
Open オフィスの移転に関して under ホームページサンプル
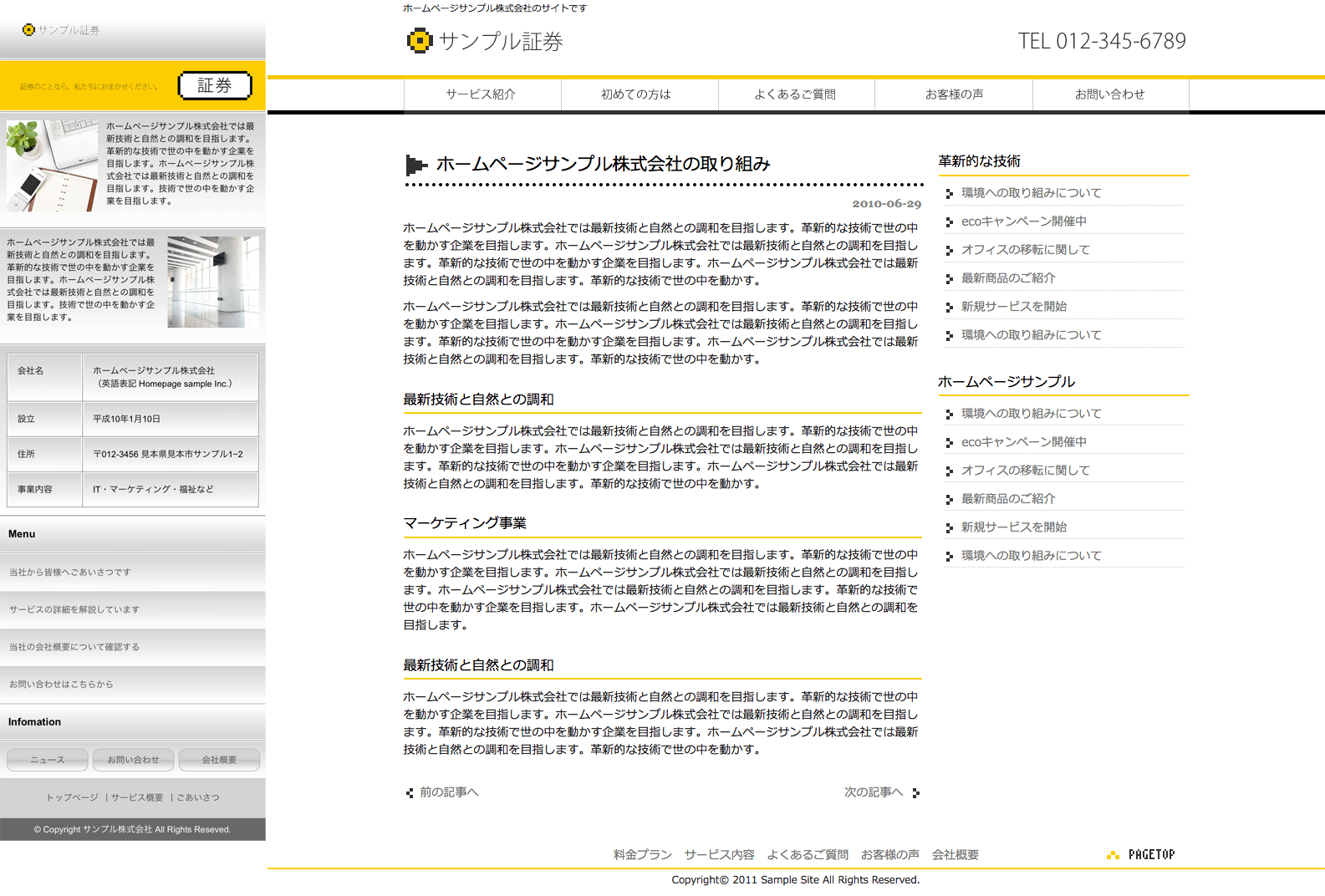(x=1025, y=471)
